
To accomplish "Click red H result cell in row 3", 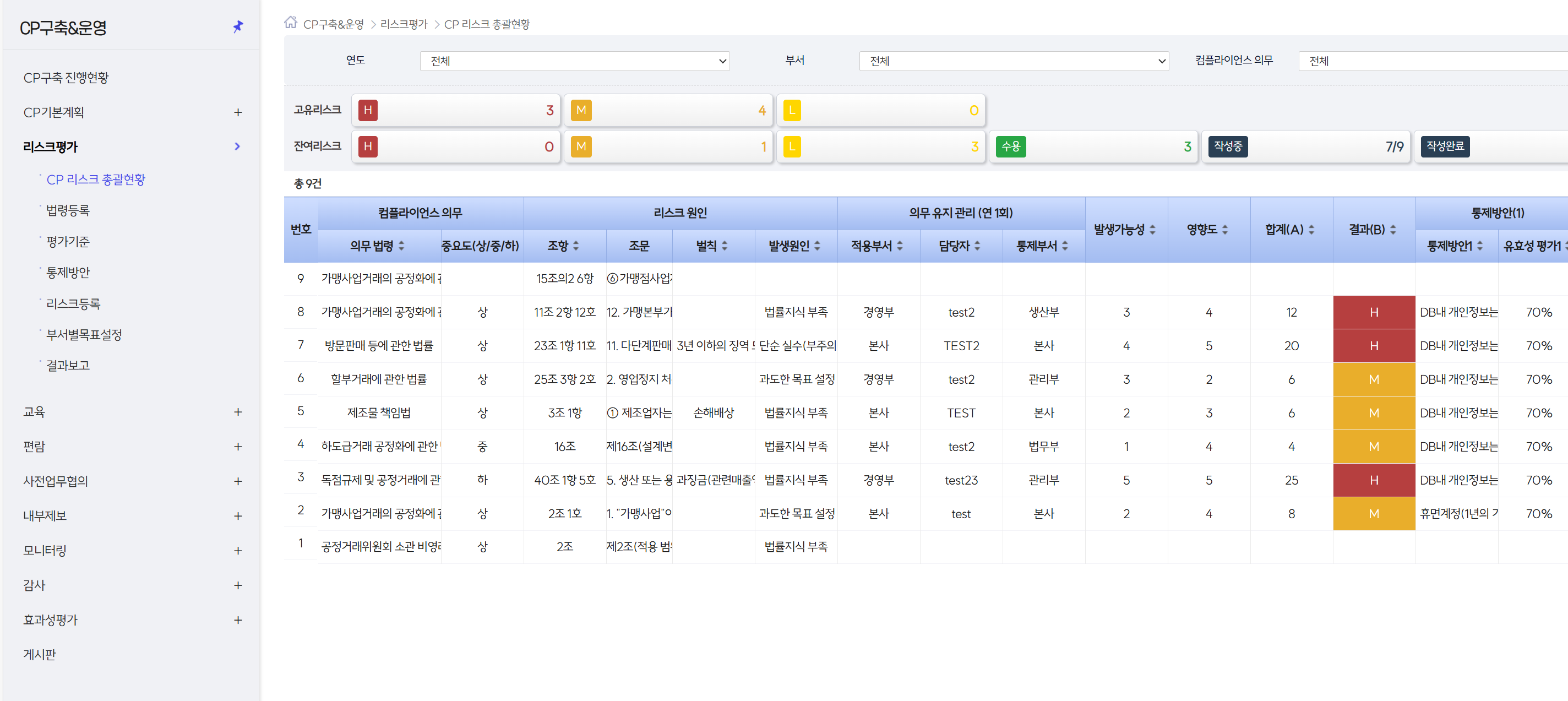I will [1374, 481].
